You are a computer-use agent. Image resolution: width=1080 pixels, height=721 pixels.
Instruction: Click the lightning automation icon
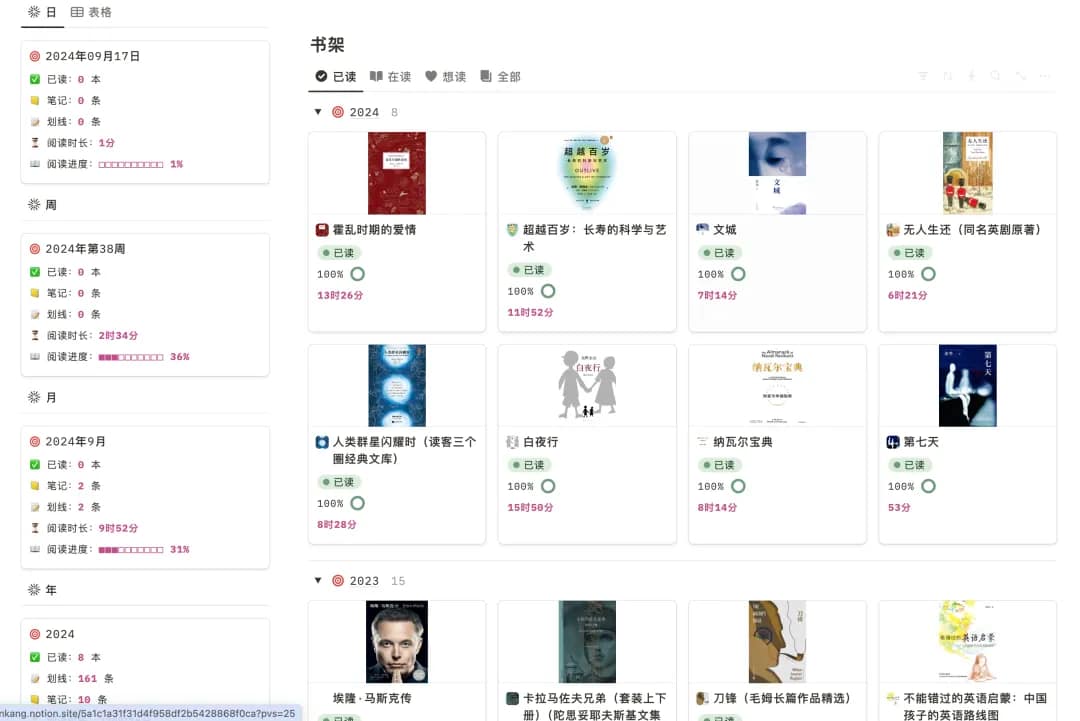(x=971, y=76)
